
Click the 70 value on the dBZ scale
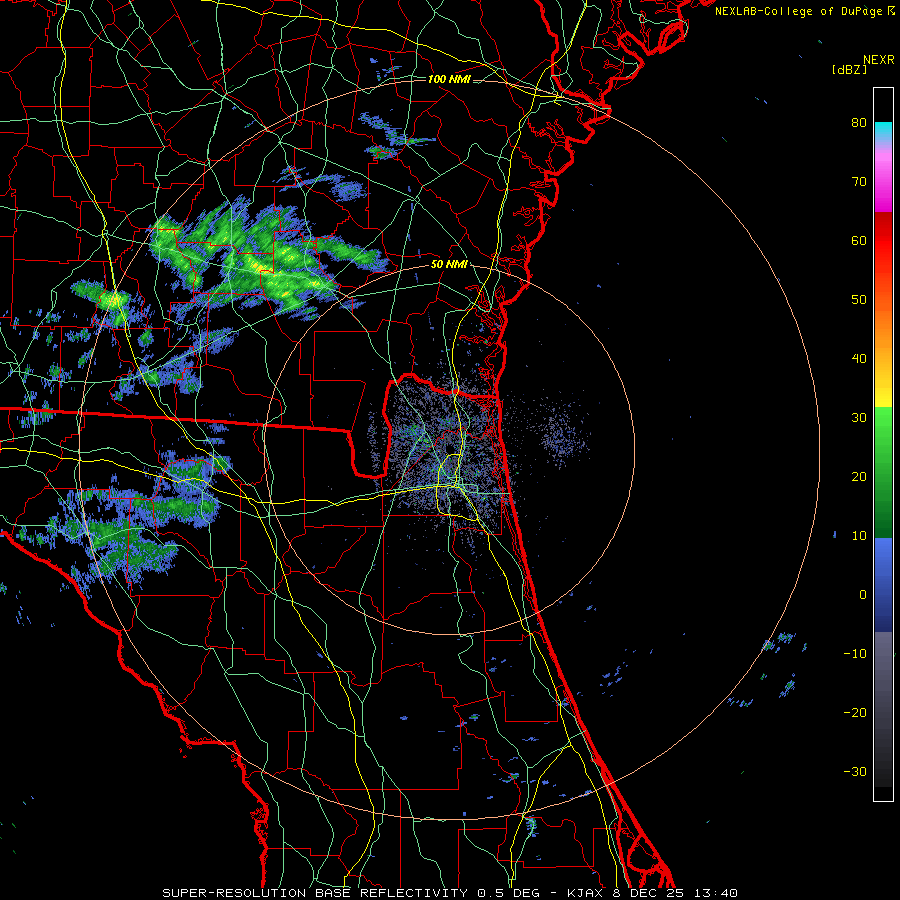point(859,181)
